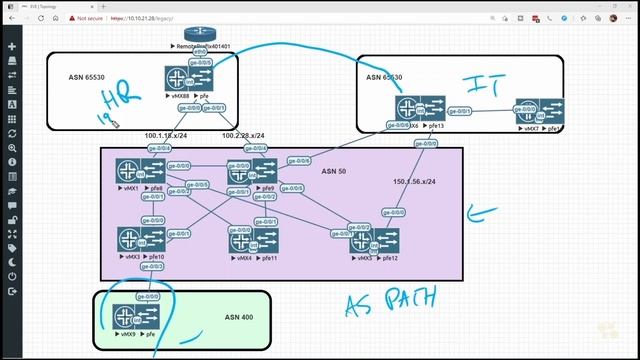The height and width of the screenshot is (360, 640).
Task: Open the text objects 'A' sidebar icon
Action: click(x=12, y=104)
